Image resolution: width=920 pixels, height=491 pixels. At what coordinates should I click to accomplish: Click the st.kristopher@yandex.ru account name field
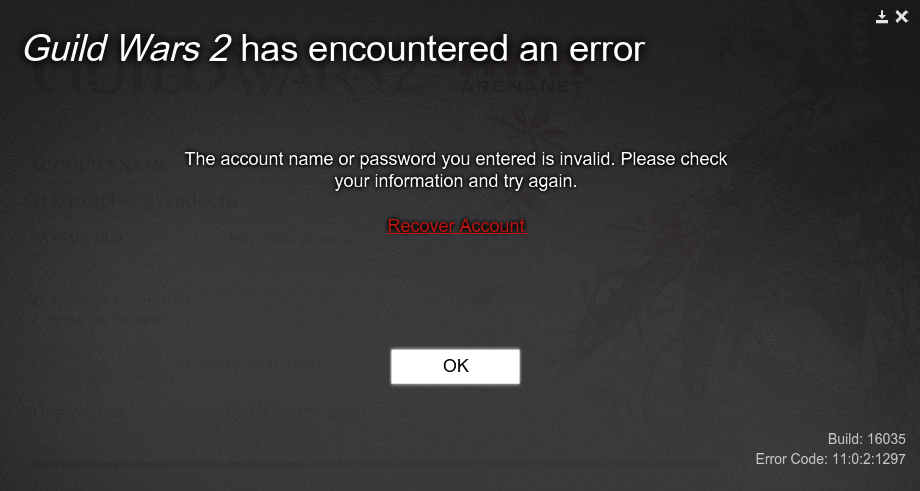point(135,201)
